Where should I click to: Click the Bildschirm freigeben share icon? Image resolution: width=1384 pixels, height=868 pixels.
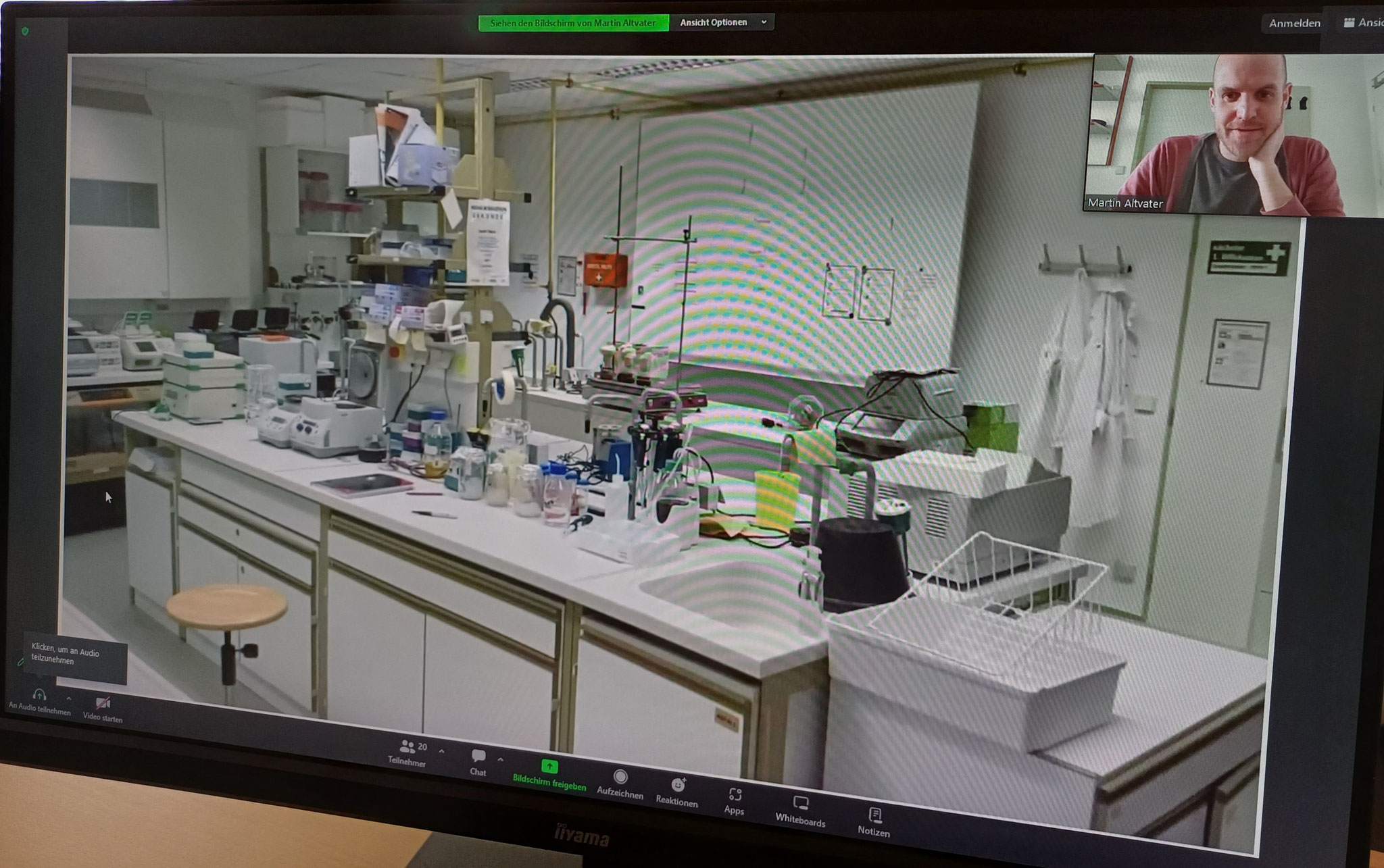(549, 767)
